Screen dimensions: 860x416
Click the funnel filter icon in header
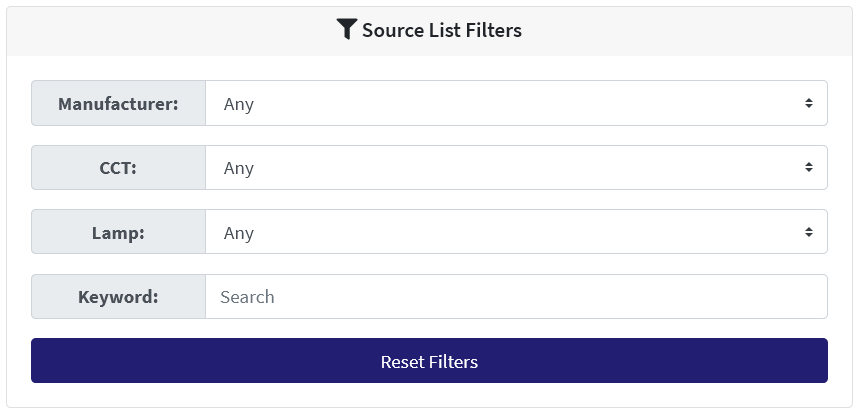(x=346, y=30)
